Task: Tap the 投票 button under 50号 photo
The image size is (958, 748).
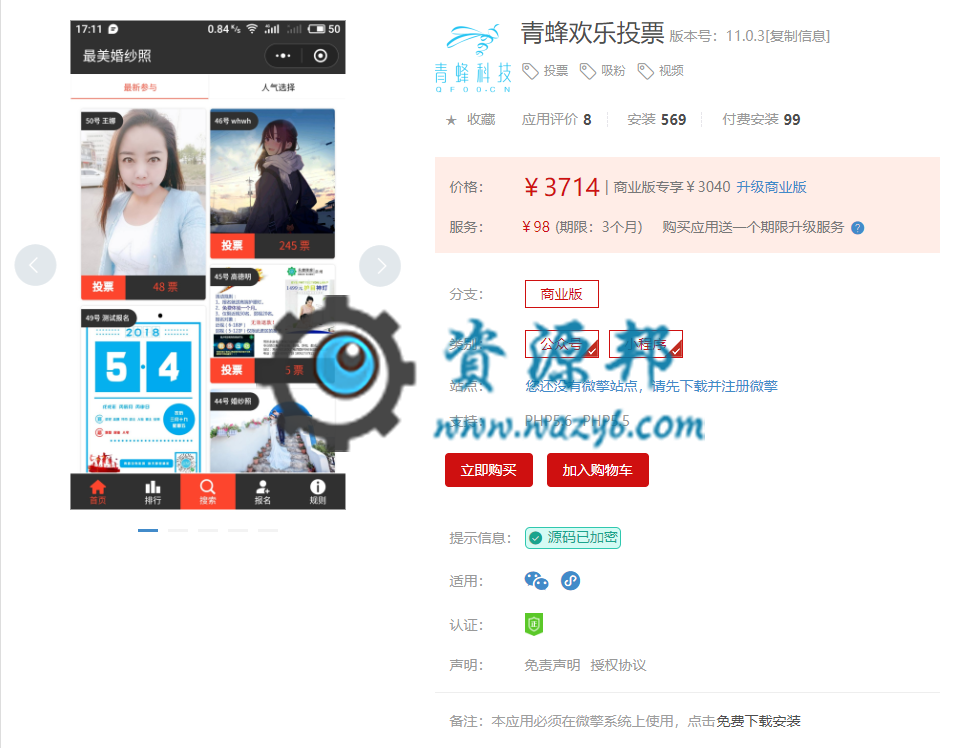Action: [x=103, y=287]
